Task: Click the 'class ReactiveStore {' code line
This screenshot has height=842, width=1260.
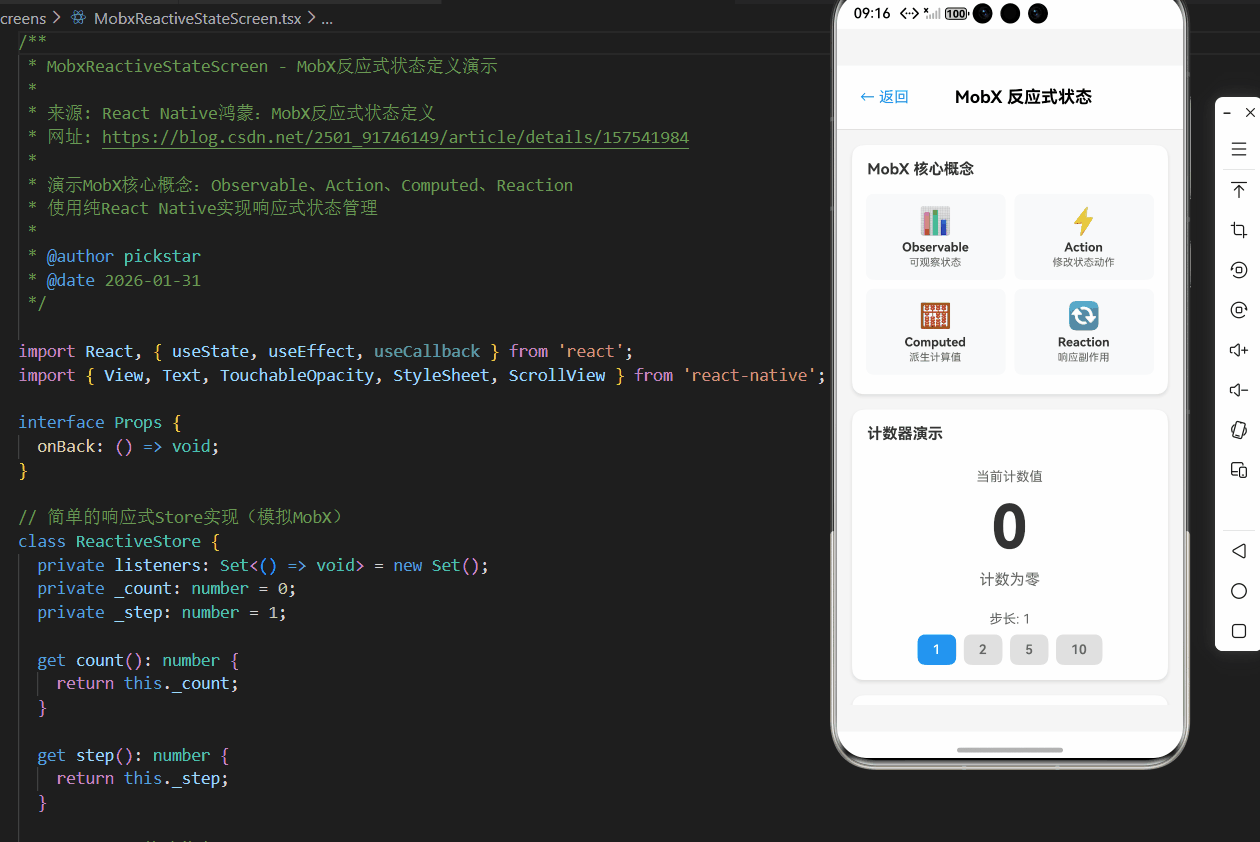Action: pyautogui.click(x=118, y=541)
